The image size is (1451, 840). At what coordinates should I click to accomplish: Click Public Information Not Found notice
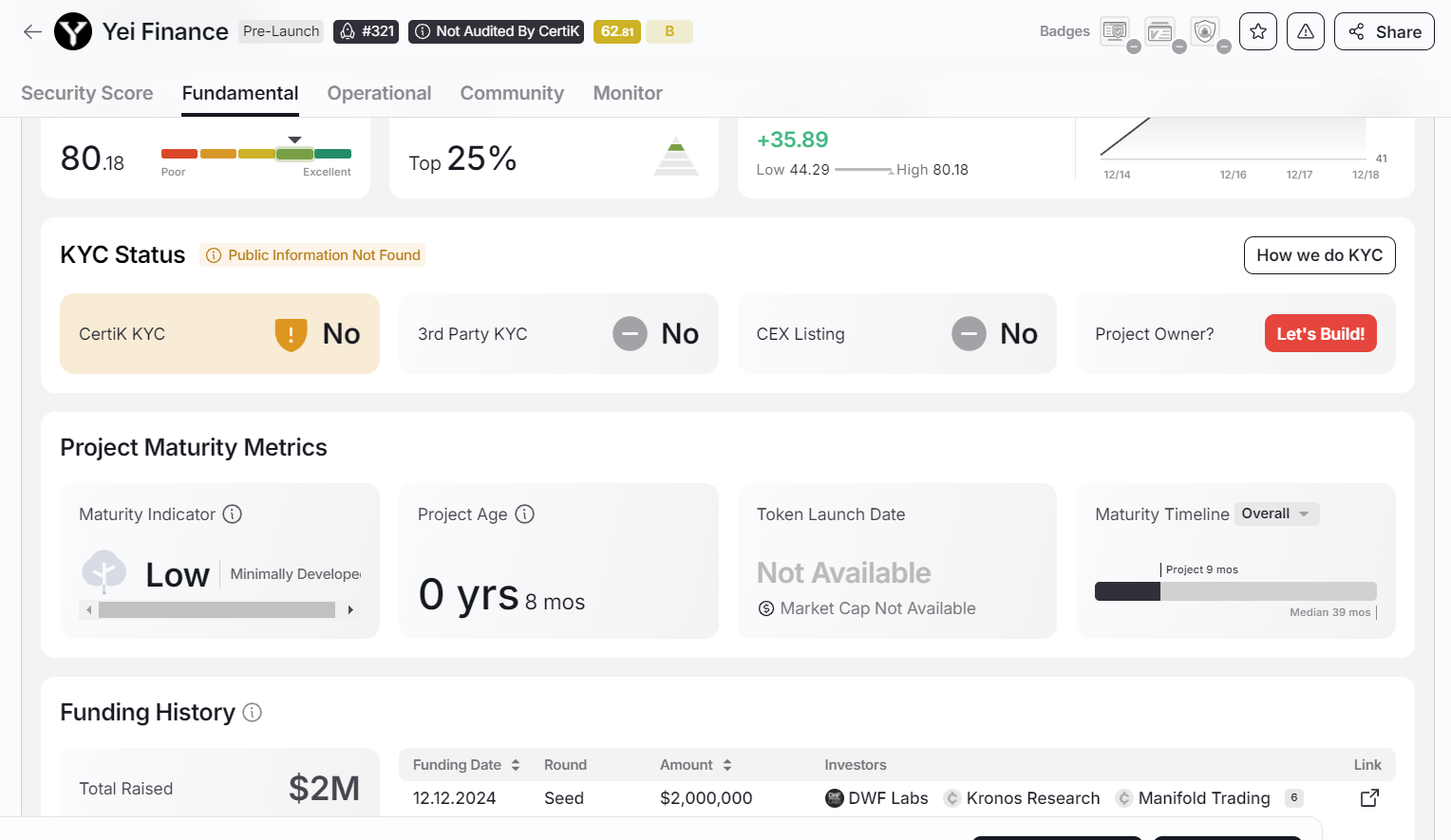coord(312,255)
